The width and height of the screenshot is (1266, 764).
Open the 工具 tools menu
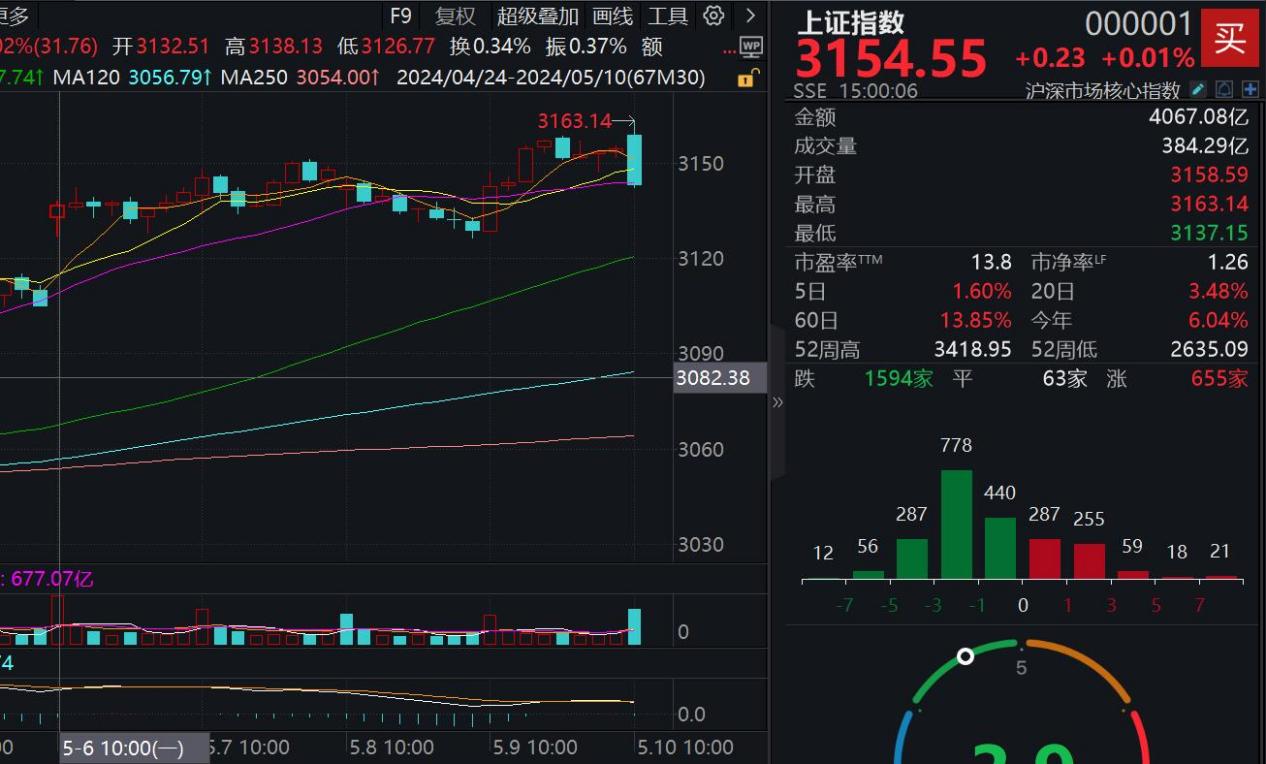point(667,16)
